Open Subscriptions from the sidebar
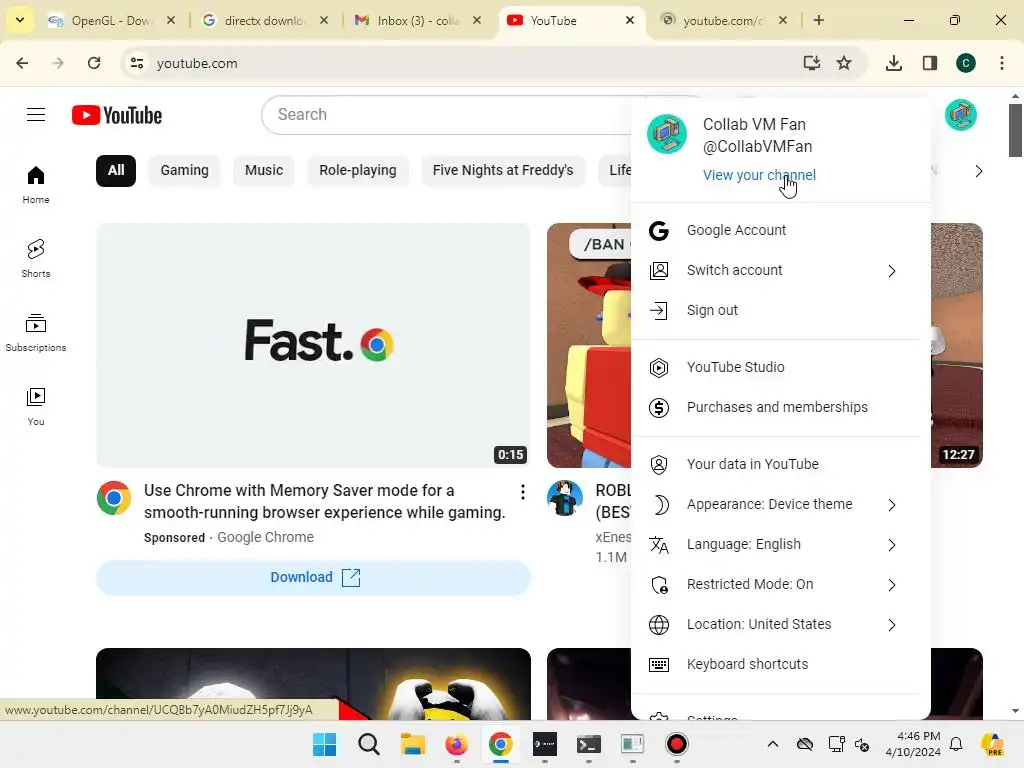This screenshot has height=768, width=1024. click(x=36, y=332)
